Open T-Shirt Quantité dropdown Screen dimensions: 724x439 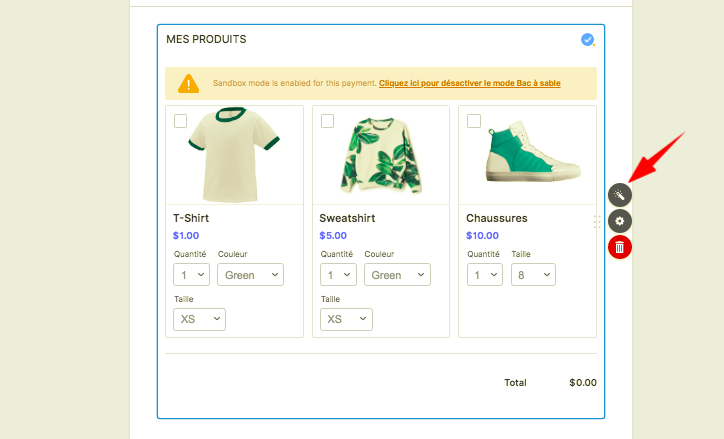[x=190, y=275]
